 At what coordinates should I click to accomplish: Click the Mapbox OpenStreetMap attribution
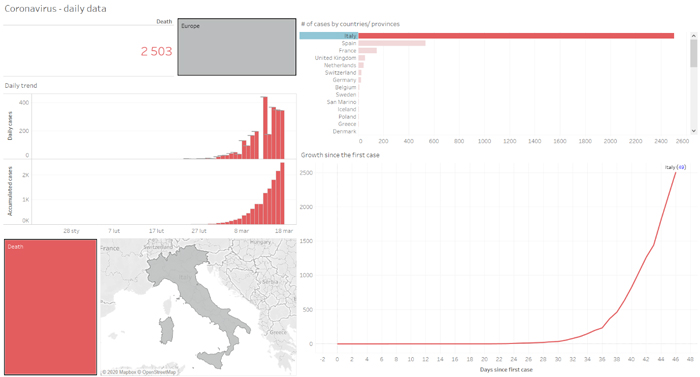pyautogui.click(x=139, y=372)
